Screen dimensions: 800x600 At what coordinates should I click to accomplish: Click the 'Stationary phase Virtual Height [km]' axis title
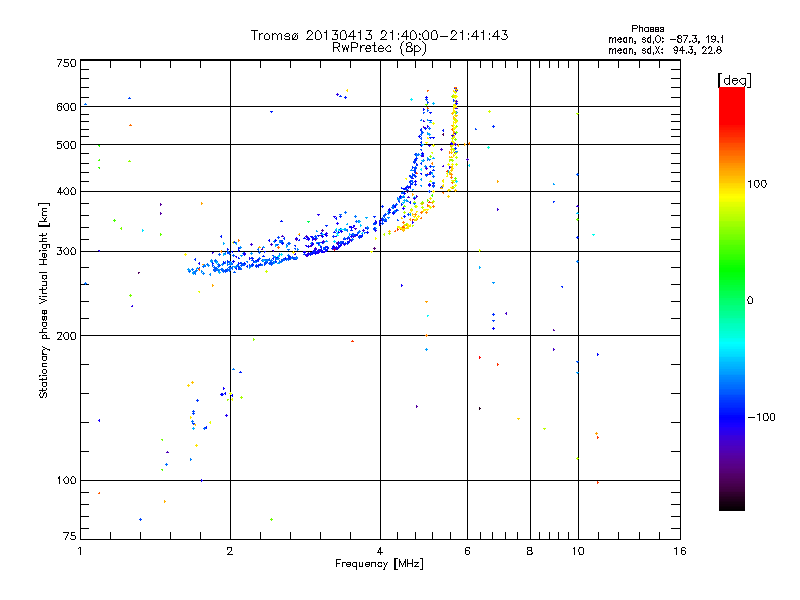[43, 301]
